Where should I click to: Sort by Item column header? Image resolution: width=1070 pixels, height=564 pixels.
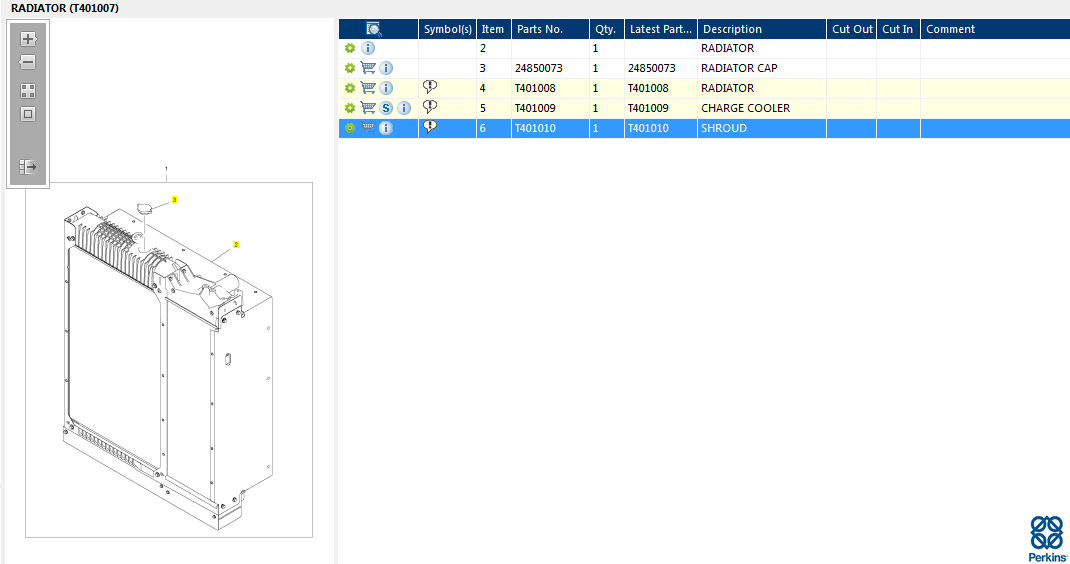[493, 29]
